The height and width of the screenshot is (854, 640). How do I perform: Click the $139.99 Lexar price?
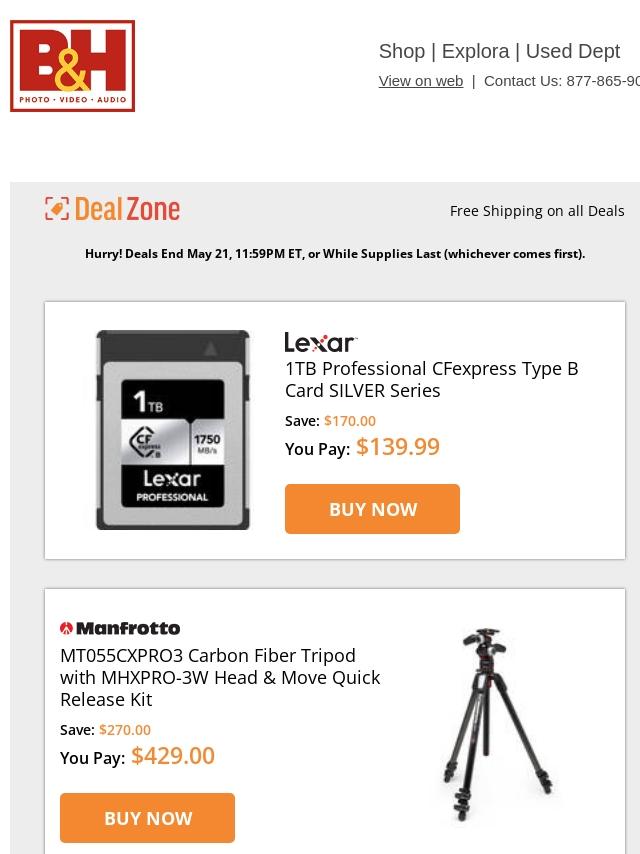(398, 447)
